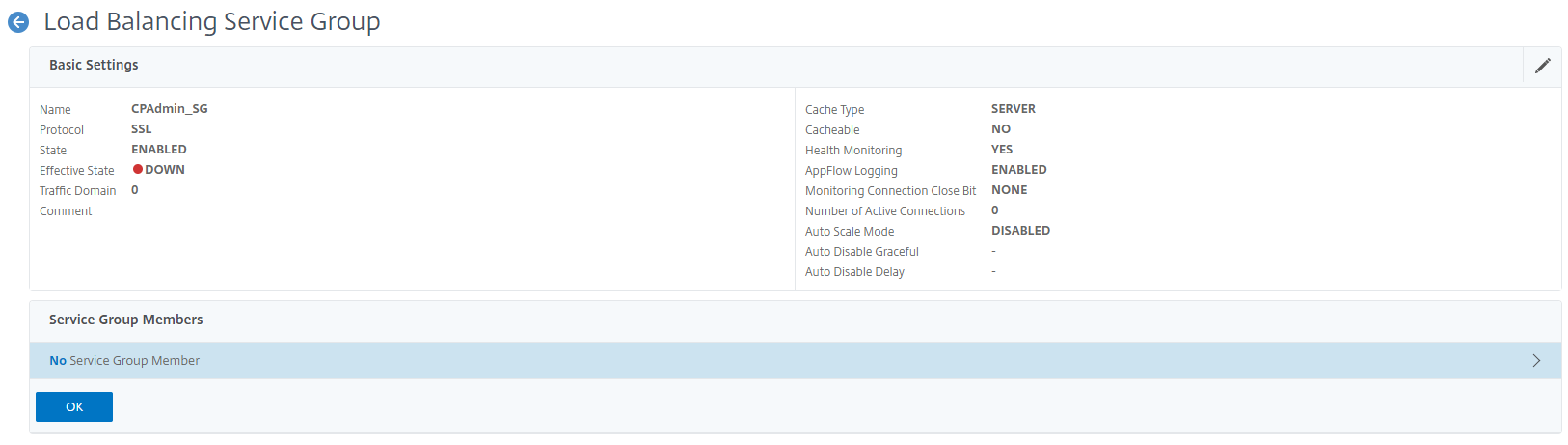Viewport: 1568px width, 445px height.
Task: Click the red DOWN status indicator dot
Action: click(138, 169)
